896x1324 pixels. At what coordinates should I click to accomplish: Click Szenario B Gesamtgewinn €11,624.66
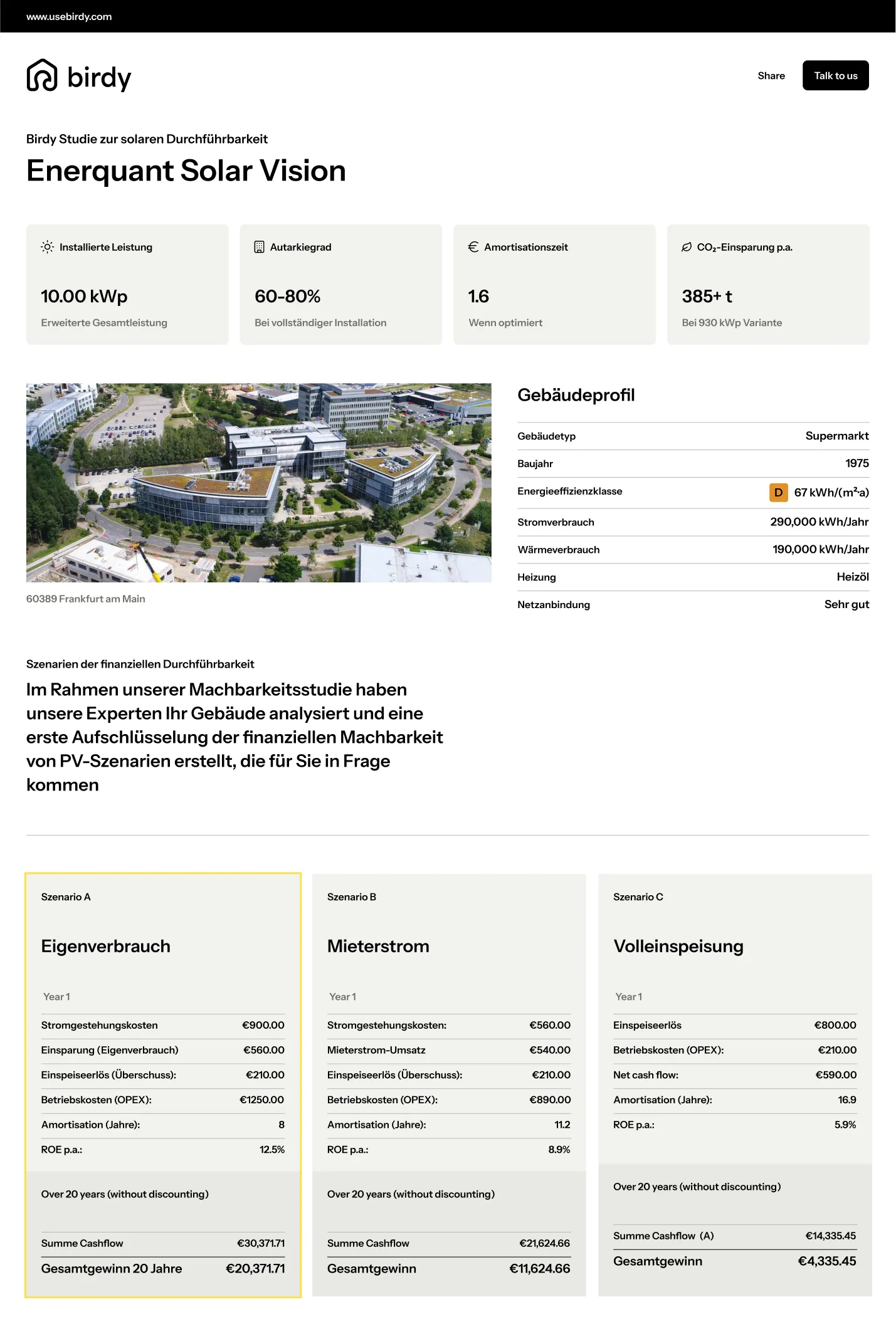[449, 1268]
